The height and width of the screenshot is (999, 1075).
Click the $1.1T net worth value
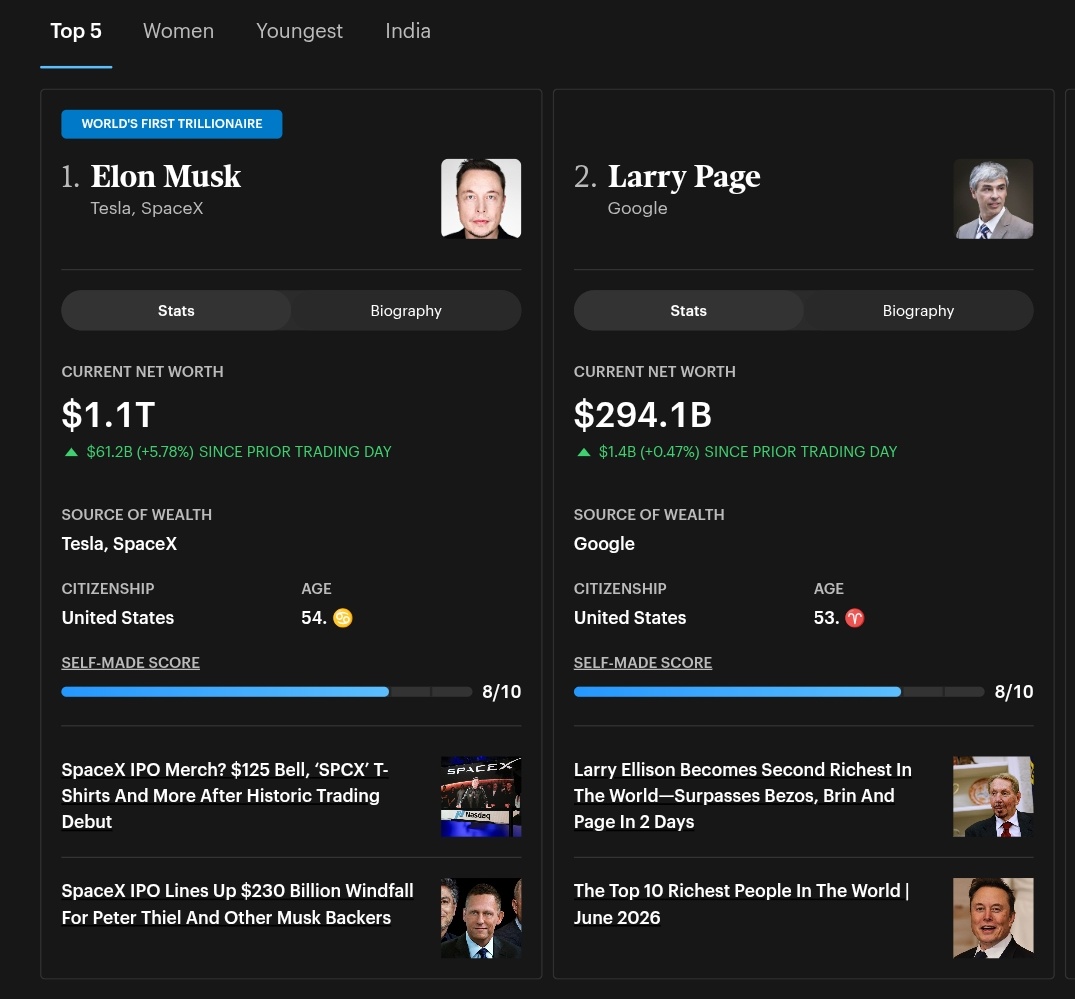pyautogui.click(x=108, y=415)
